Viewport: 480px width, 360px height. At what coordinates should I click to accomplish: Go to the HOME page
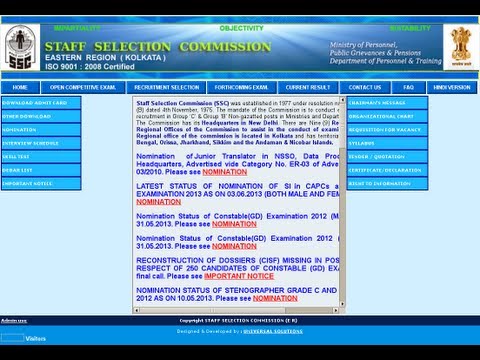tap(20, 88)
